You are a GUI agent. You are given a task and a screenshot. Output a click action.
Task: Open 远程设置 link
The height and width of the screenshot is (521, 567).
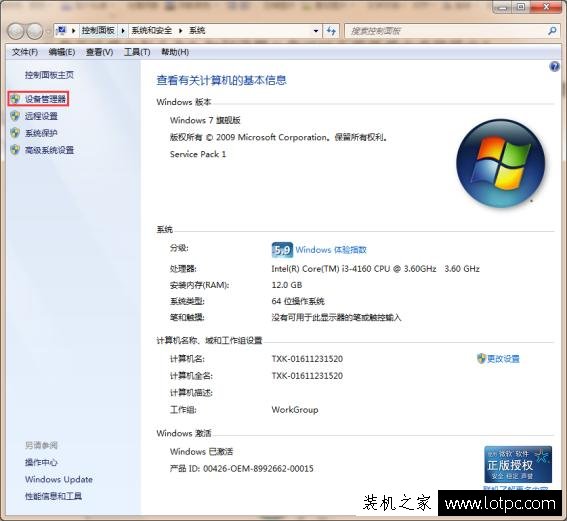coord(41,116)
